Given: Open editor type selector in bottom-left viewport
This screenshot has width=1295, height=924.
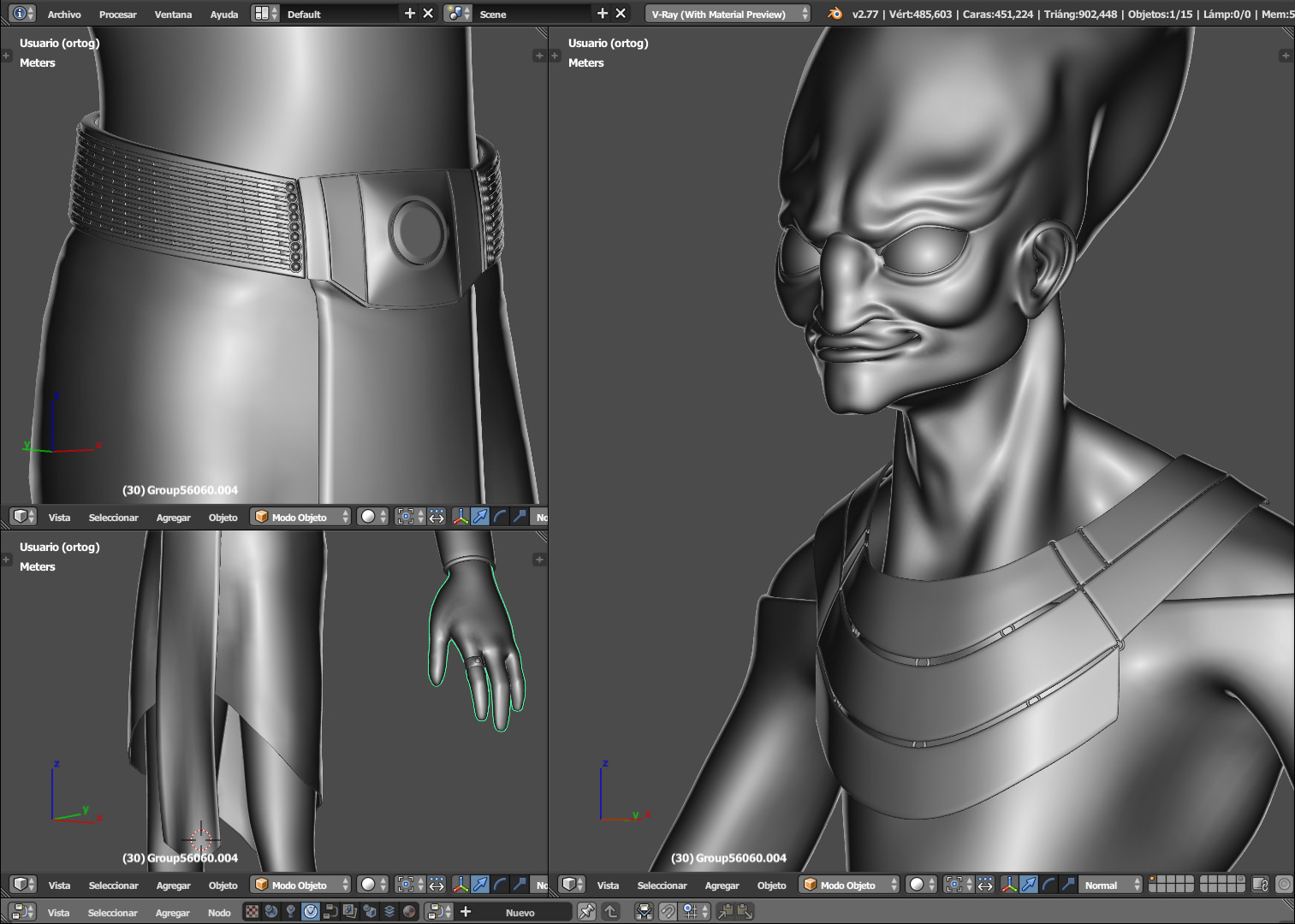Looking at the screenshot, I should [x=23, y=885].
